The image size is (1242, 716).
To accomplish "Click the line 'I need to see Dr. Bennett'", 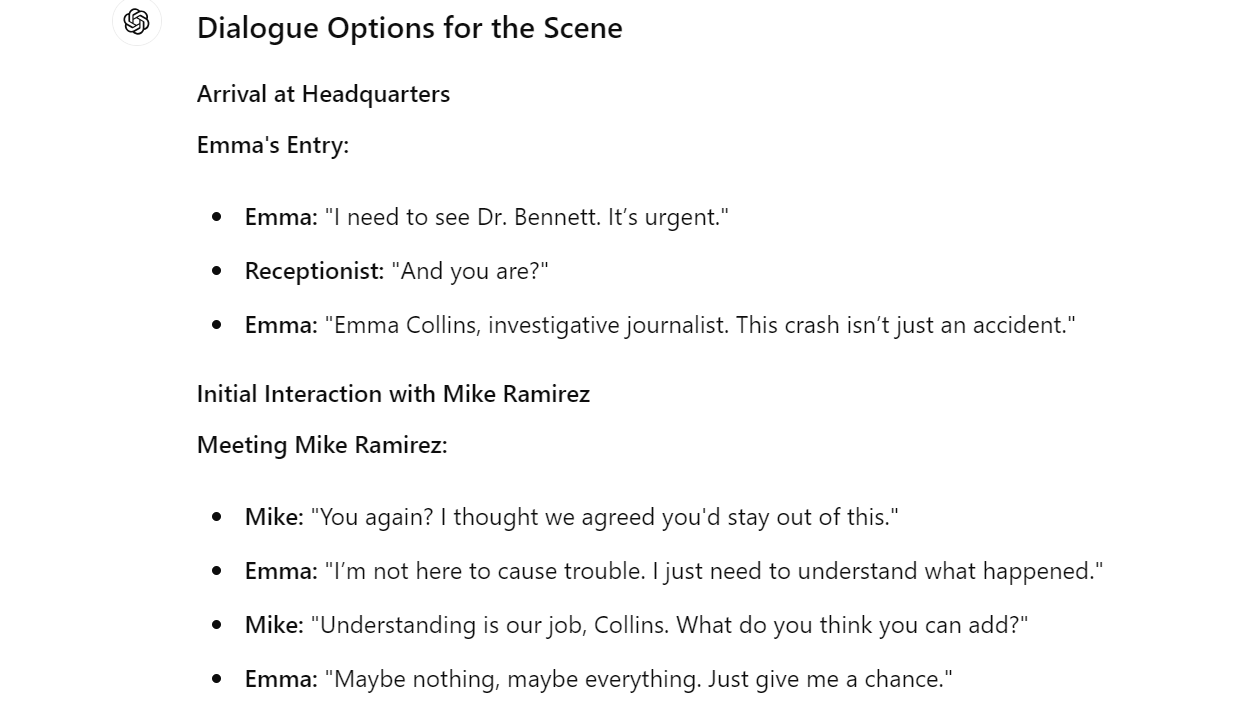I will point(487,217).
